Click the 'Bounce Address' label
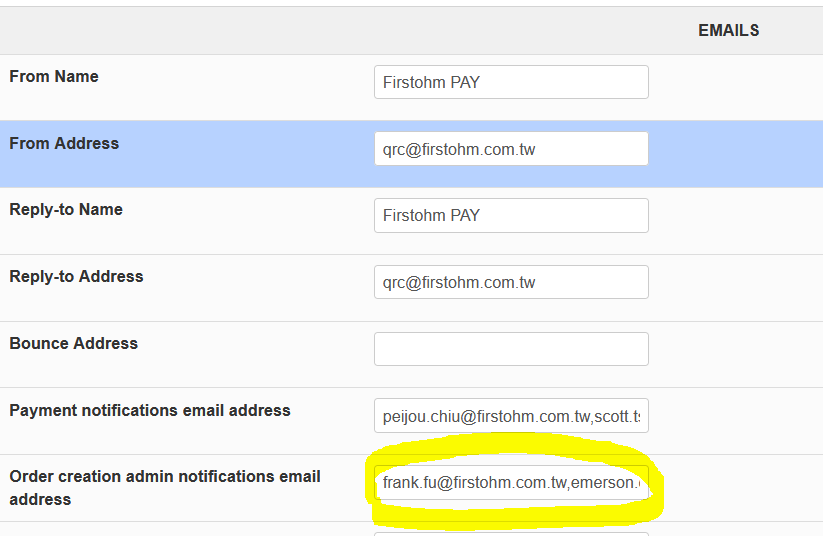The width and height of the screenshot is (823, 536). (x=74, y=344)
